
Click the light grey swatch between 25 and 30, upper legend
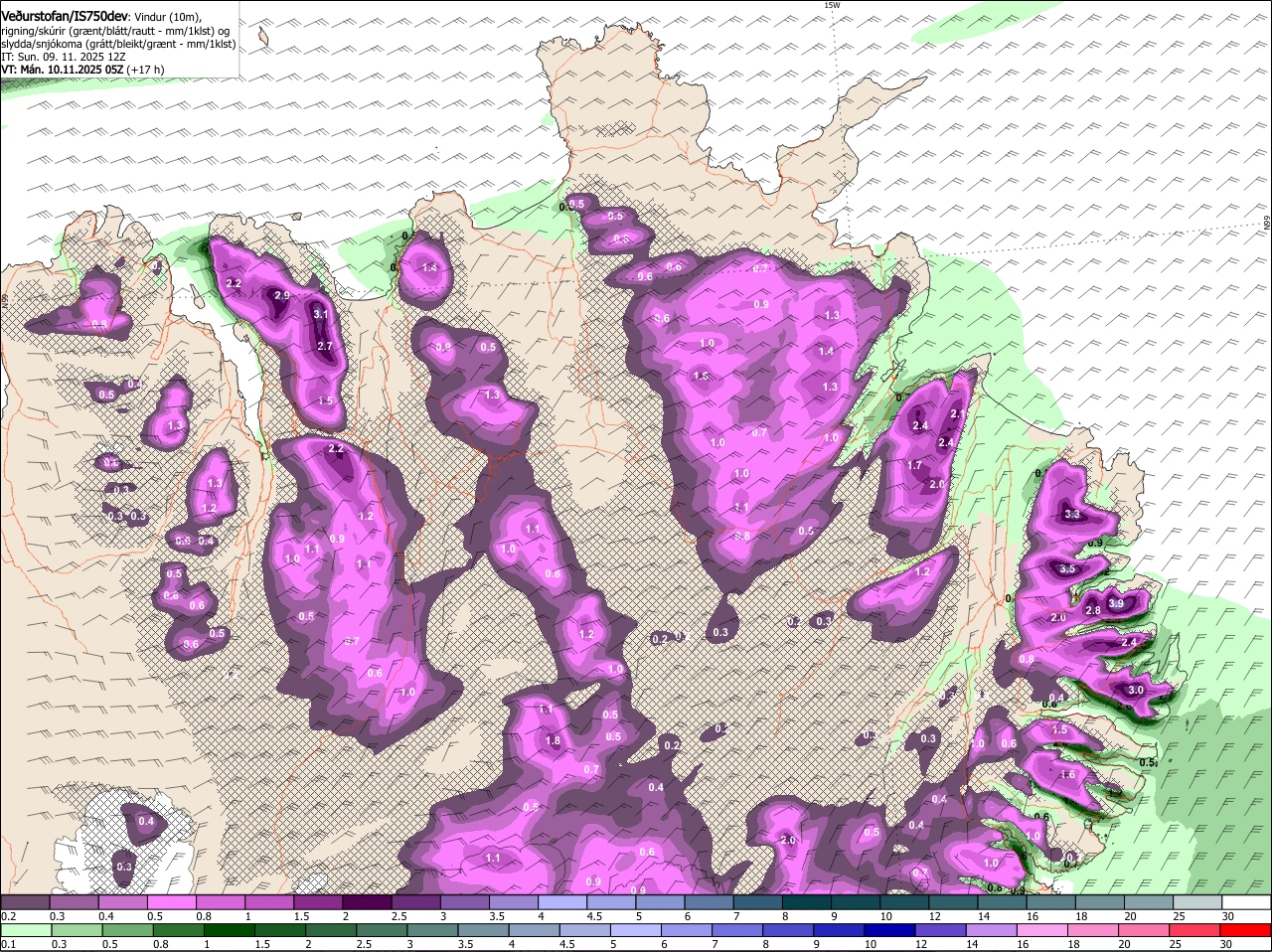[x=1198, y=901]
